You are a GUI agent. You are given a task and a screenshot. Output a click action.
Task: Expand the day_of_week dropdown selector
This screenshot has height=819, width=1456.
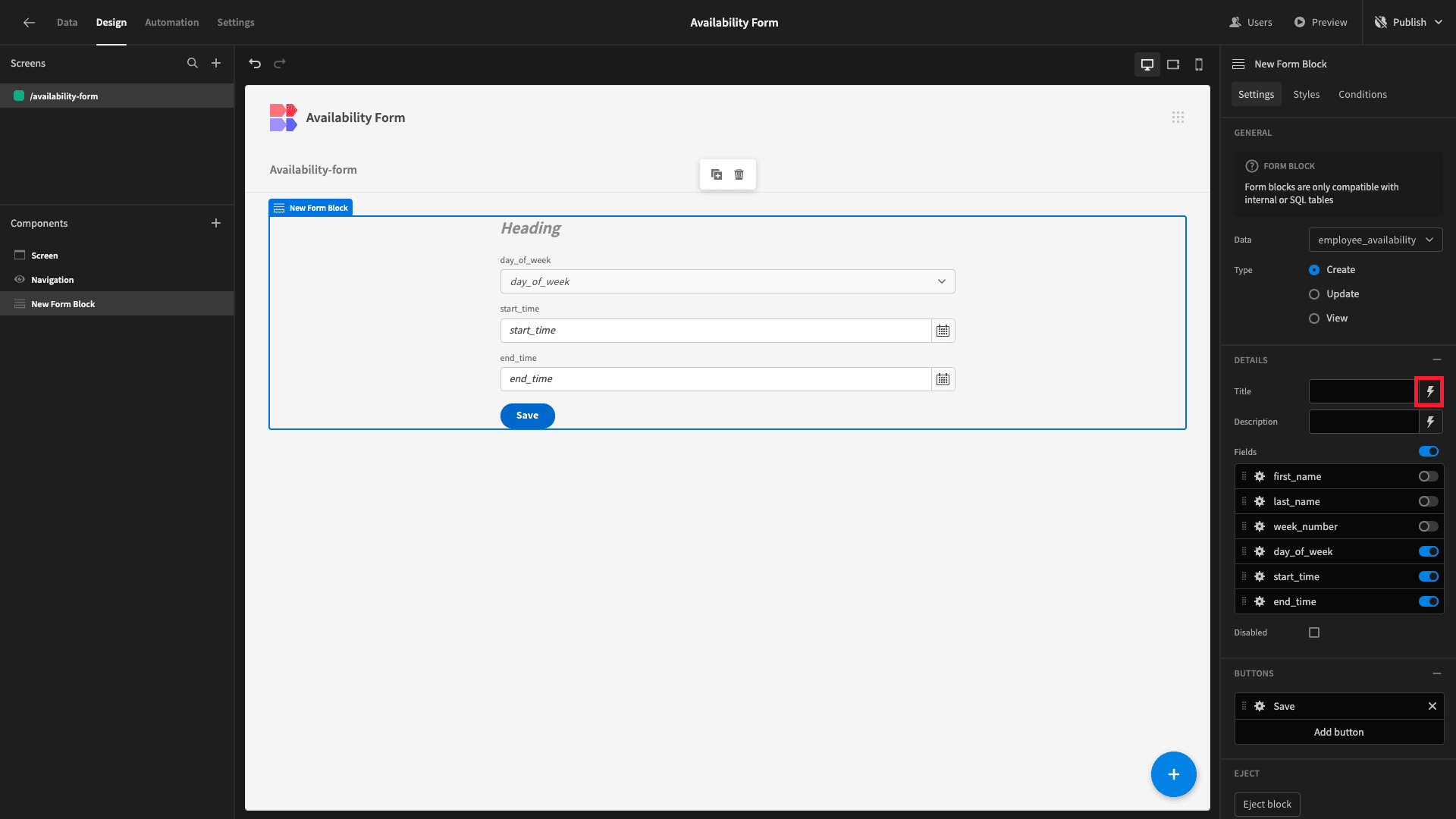pos(940,281)
